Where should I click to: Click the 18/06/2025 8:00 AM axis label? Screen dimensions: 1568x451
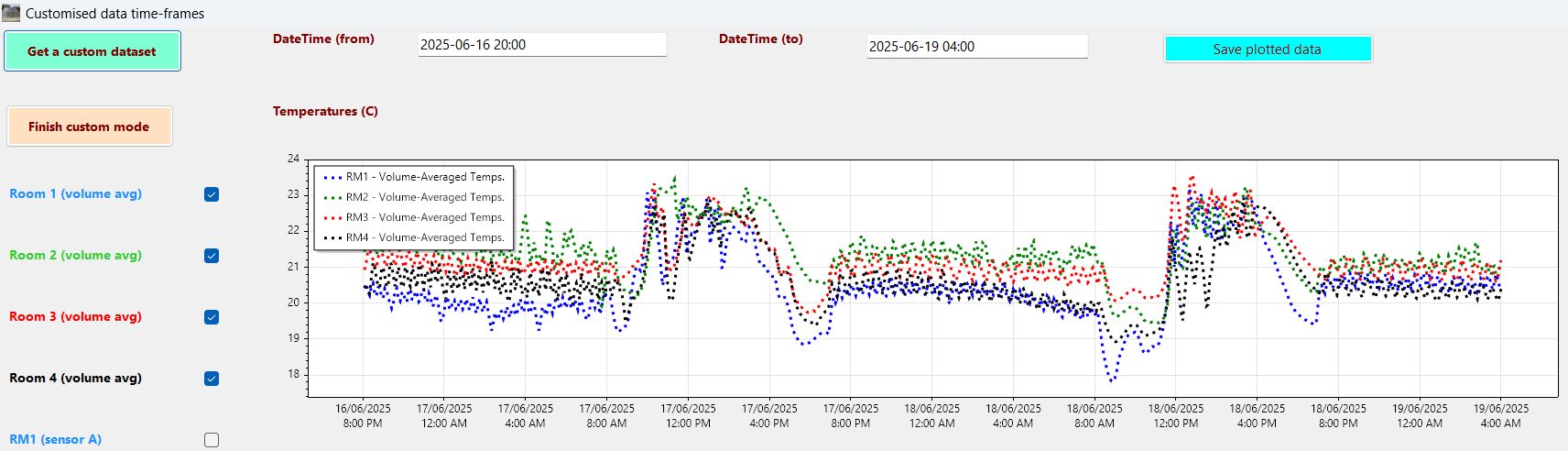[x=1094, y=416]
